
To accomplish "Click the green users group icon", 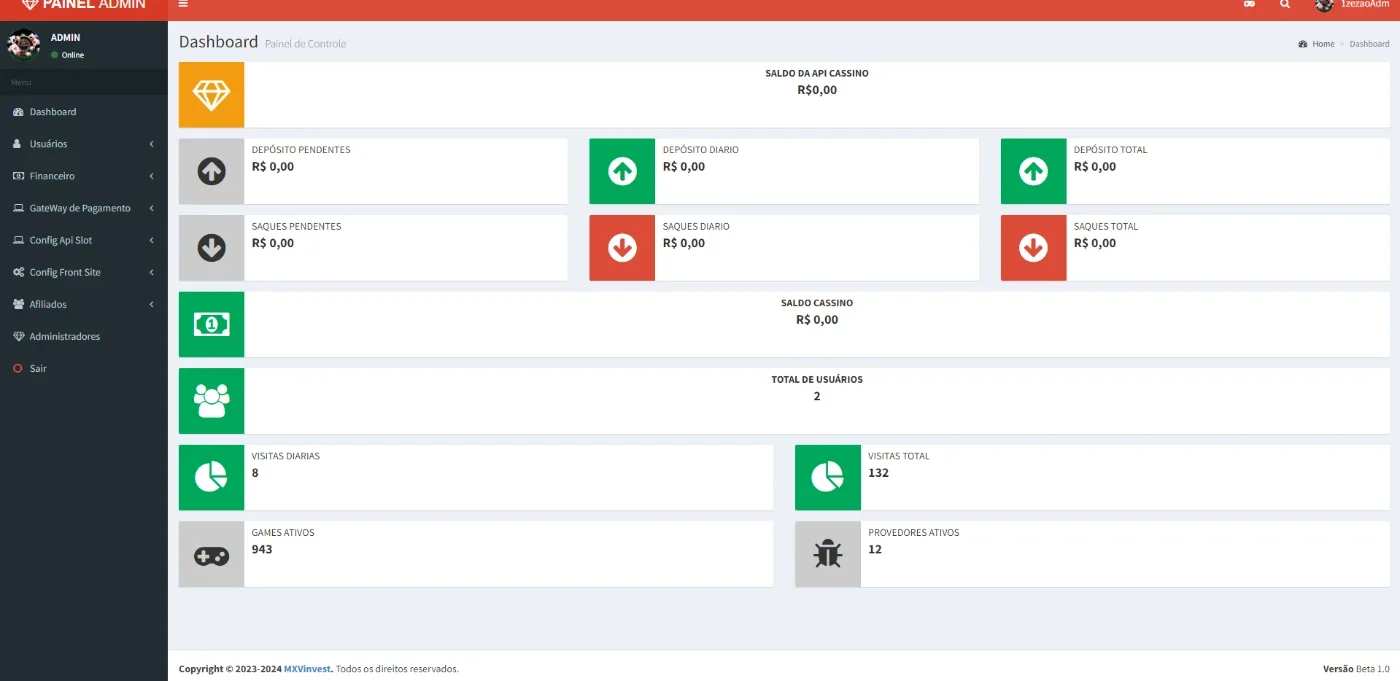I will [211, 401].
